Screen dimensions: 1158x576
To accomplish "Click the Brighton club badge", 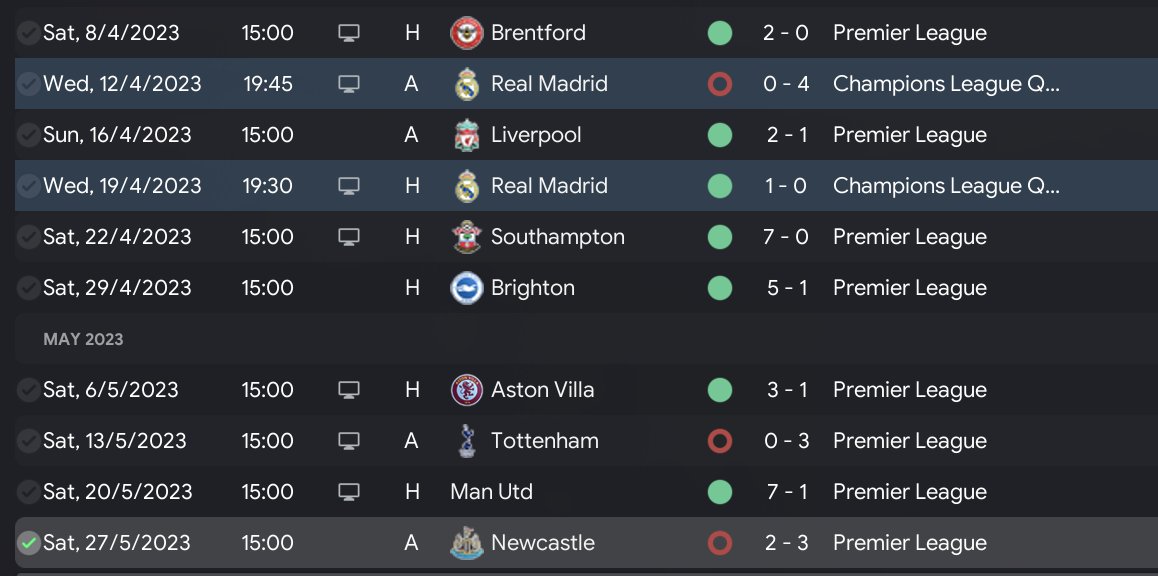I will pyautogui.click(x=466, y=288).
